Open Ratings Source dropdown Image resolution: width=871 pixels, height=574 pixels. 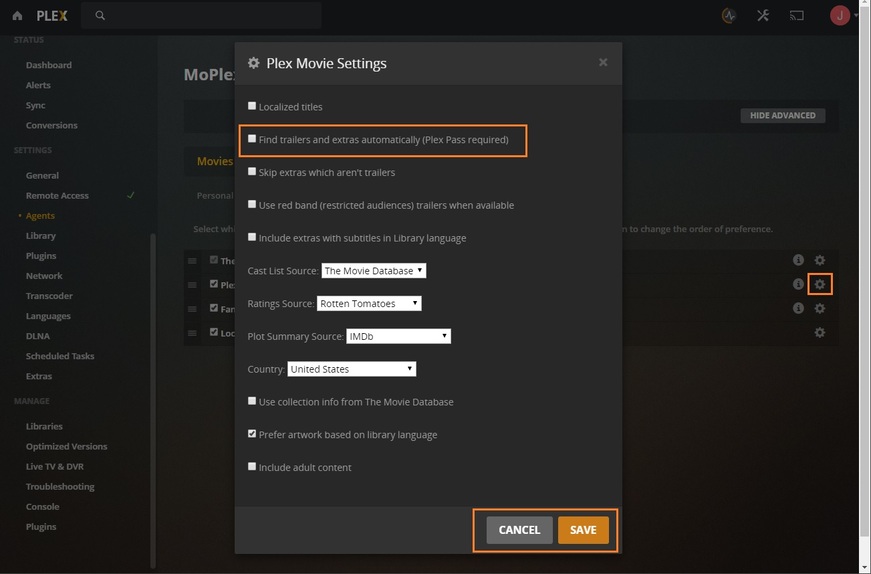(x=369, y=303)
